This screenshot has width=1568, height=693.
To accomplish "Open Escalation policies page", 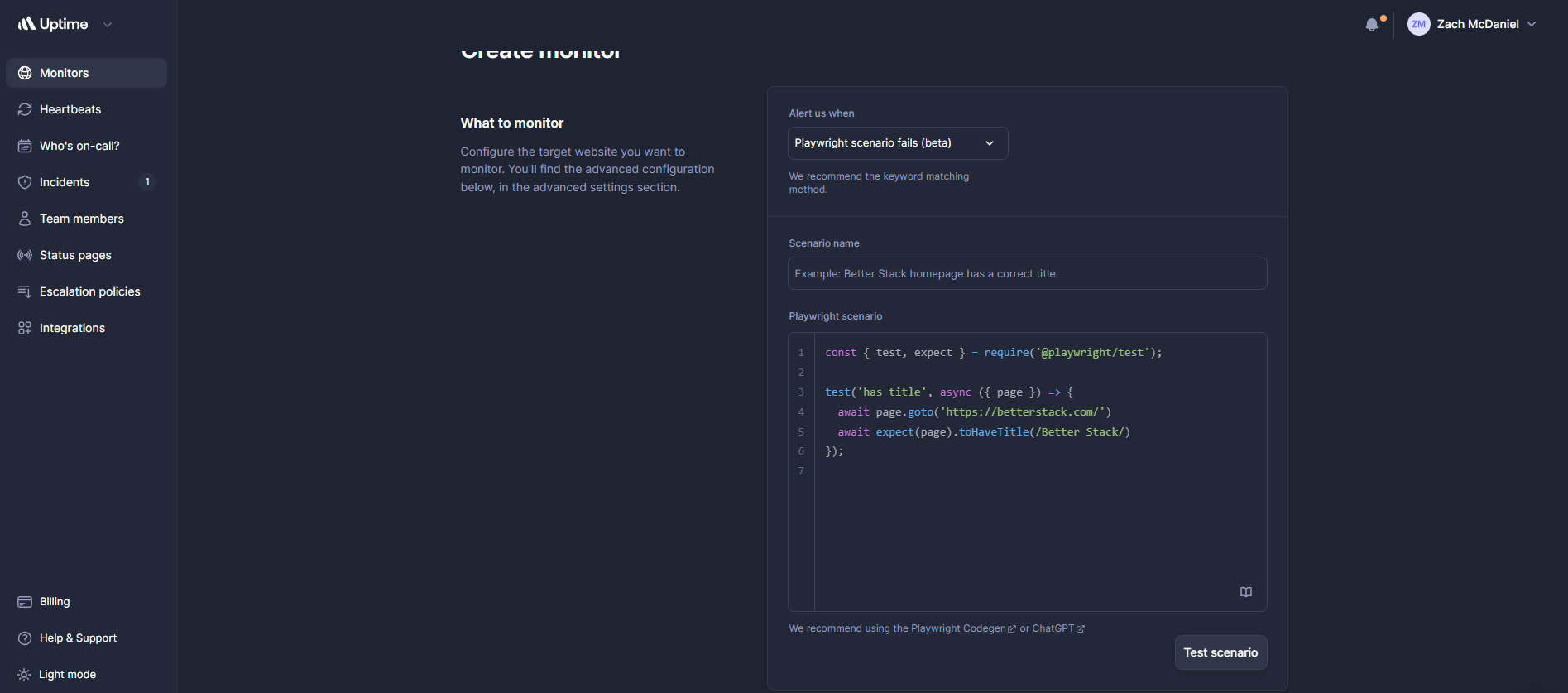I will click(x=89, y=291).
